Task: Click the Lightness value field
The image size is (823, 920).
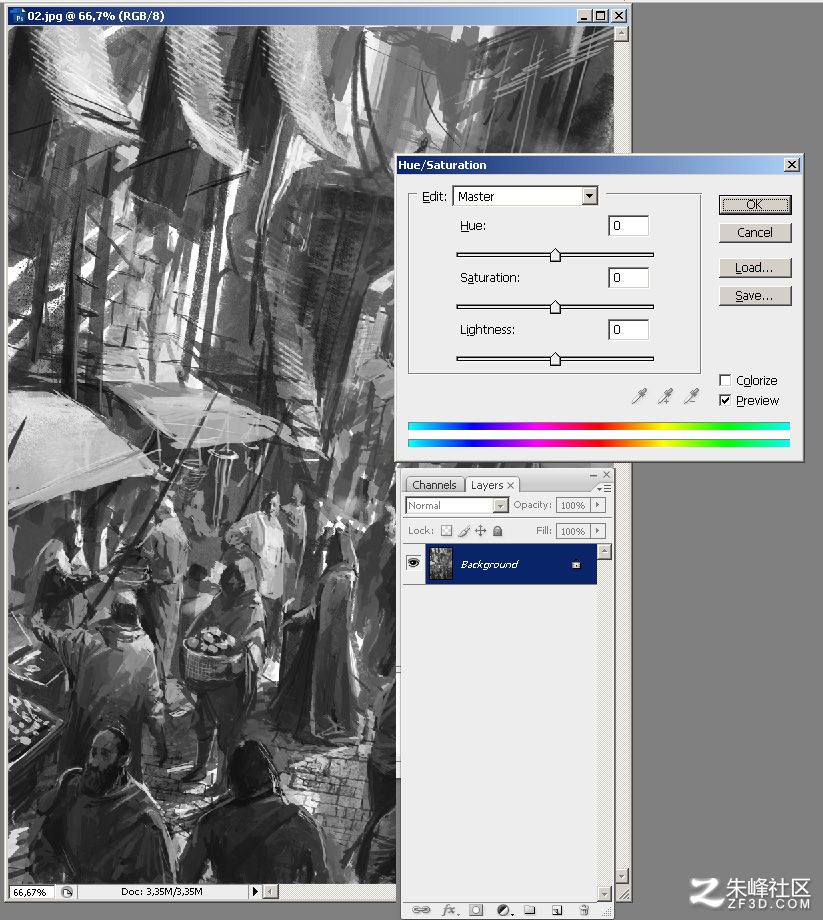Action: [x=628, y=330]
